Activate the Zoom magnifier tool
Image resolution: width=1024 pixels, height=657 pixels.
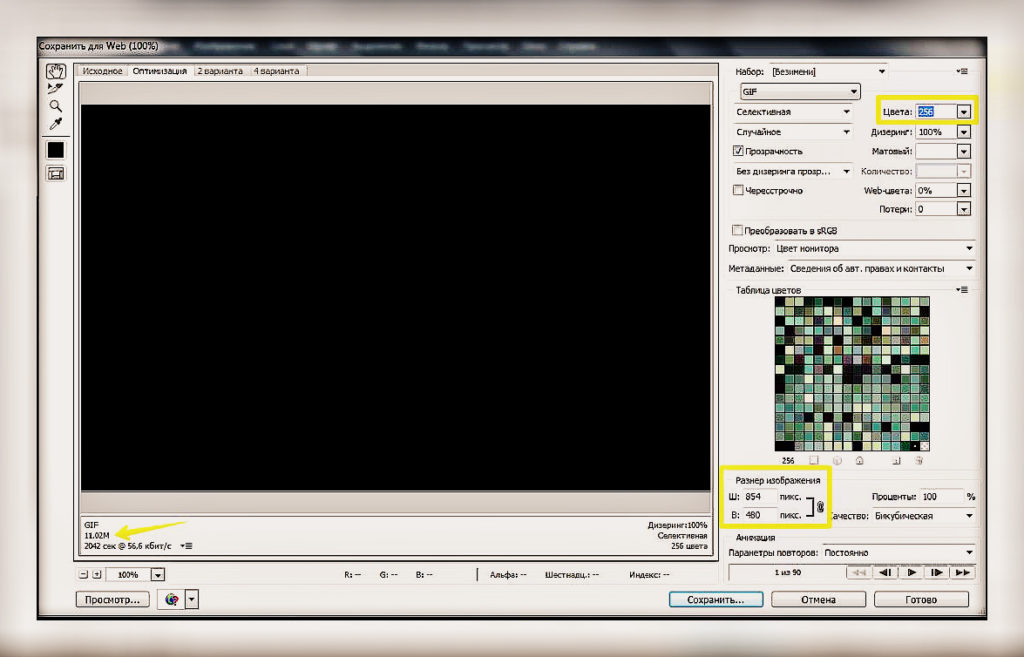point(56,106)
